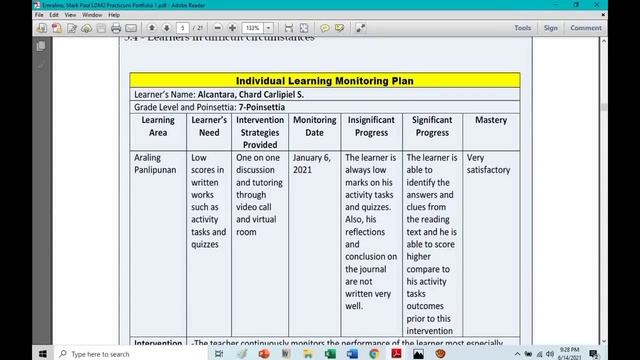Print the document using printer icon

(x=116, y=28)
